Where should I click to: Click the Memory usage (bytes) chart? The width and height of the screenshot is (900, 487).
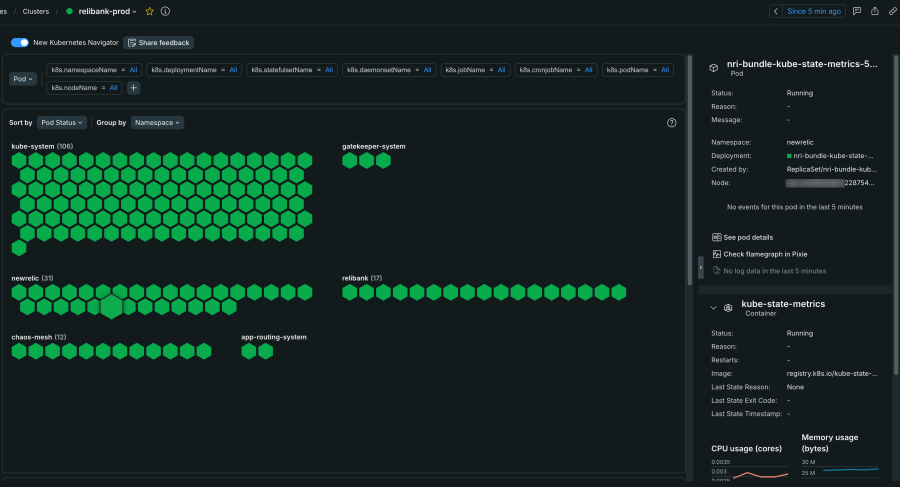click(x=840, y=470)
